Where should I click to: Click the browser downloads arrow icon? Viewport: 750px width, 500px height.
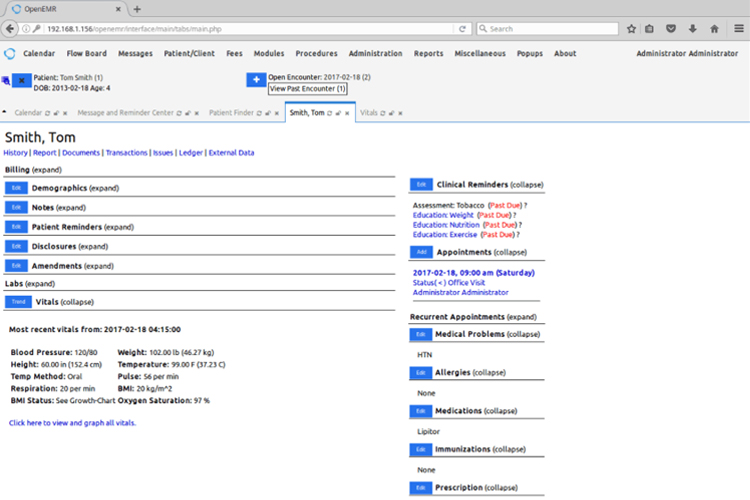pos(692,29)
